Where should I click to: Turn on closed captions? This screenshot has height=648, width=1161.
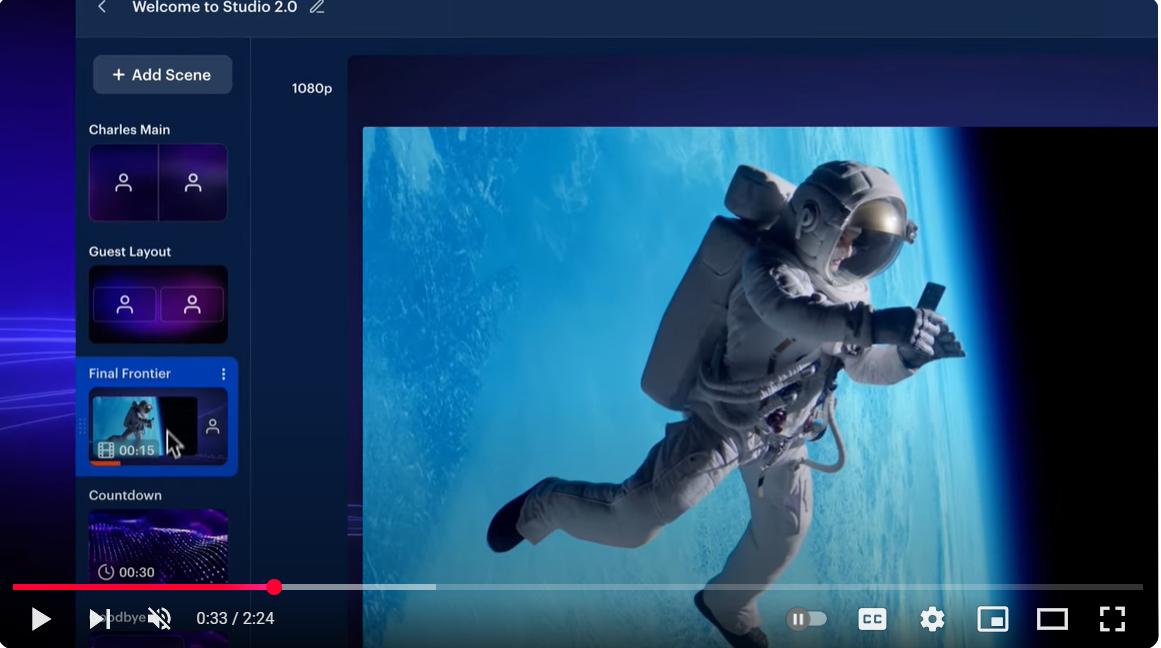[x=872, y=619]
